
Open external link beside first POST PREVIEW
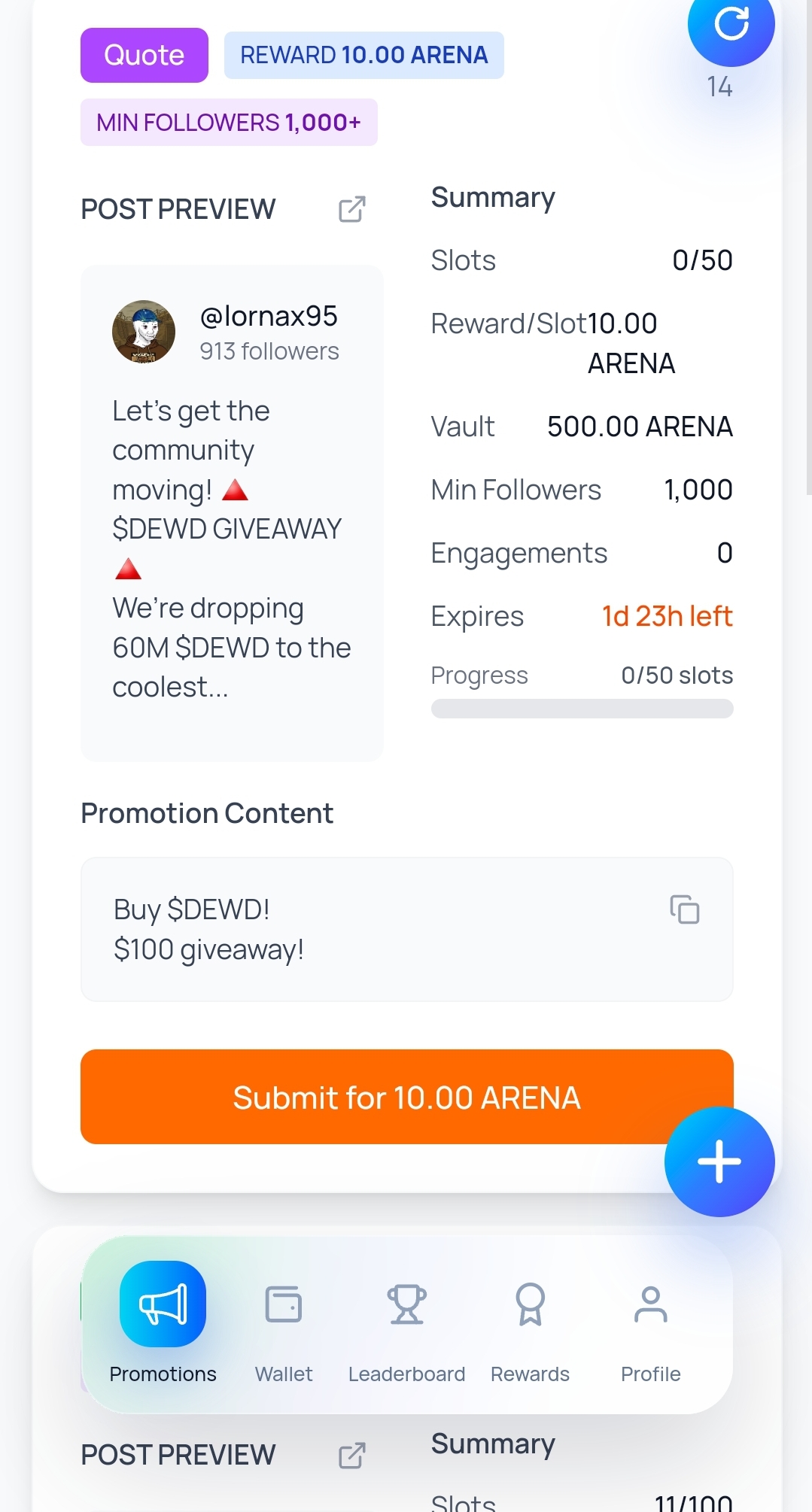(351, 209)
